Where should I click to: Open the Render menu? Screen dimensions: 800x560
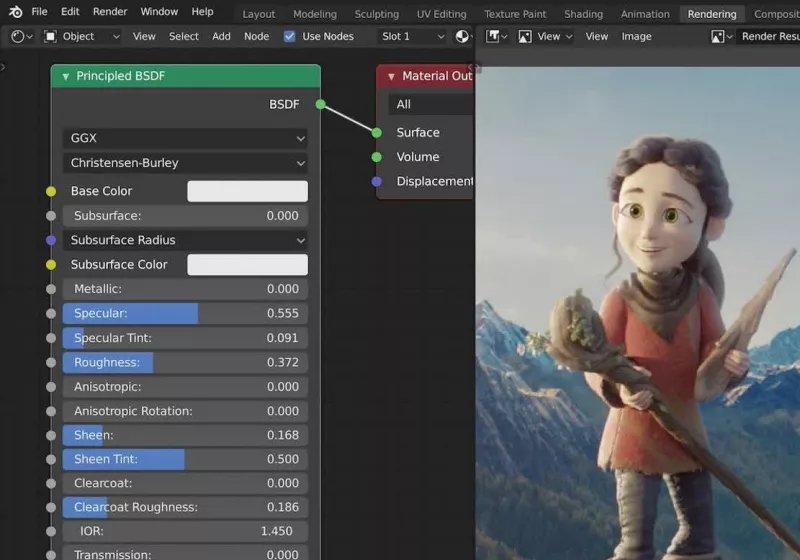pyautogui.click(x=110, y=12)
